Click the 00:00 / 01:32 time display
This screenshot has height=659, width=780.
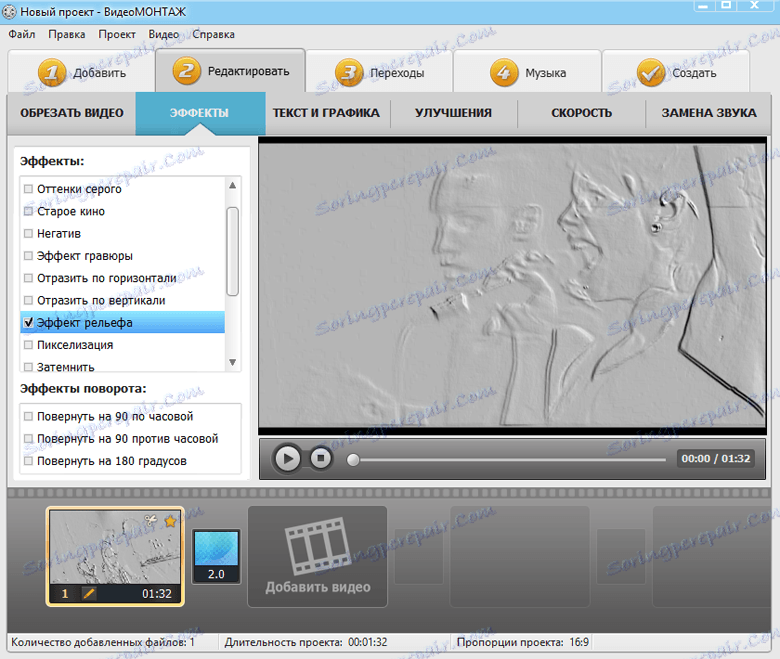pos(715,459)
